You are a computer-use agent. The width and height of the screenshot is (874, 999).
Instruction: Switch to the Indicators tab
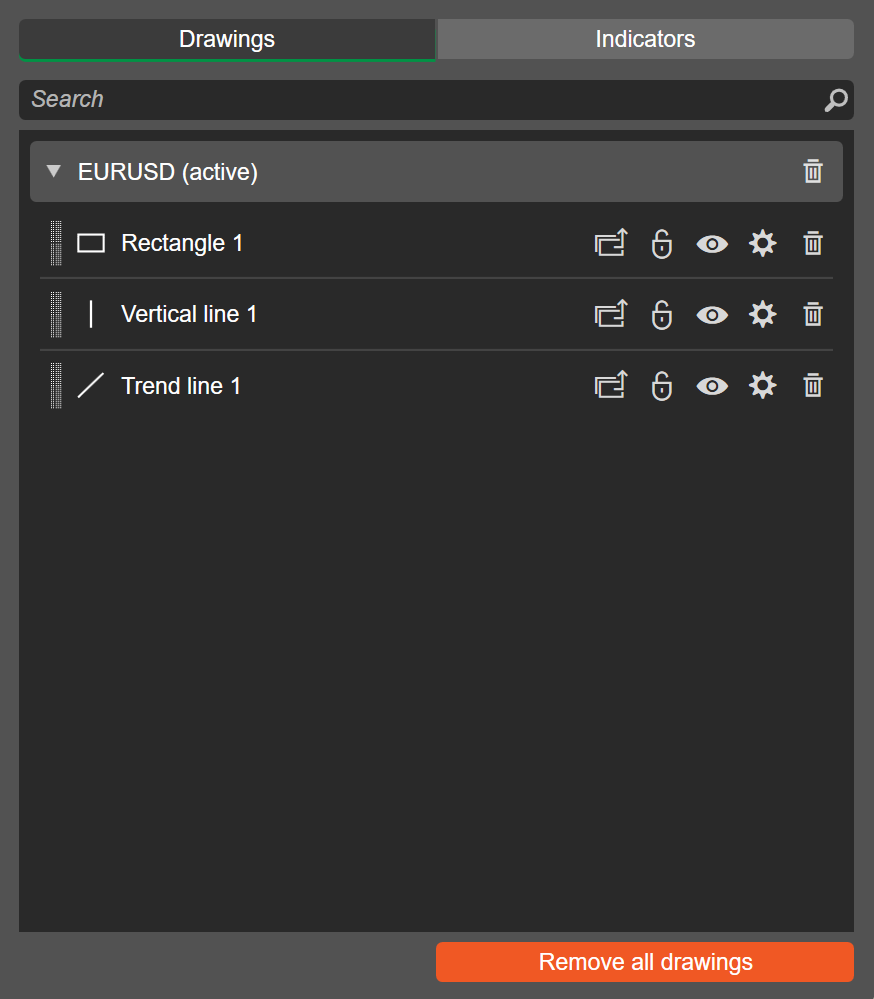(x=645, y=39)
